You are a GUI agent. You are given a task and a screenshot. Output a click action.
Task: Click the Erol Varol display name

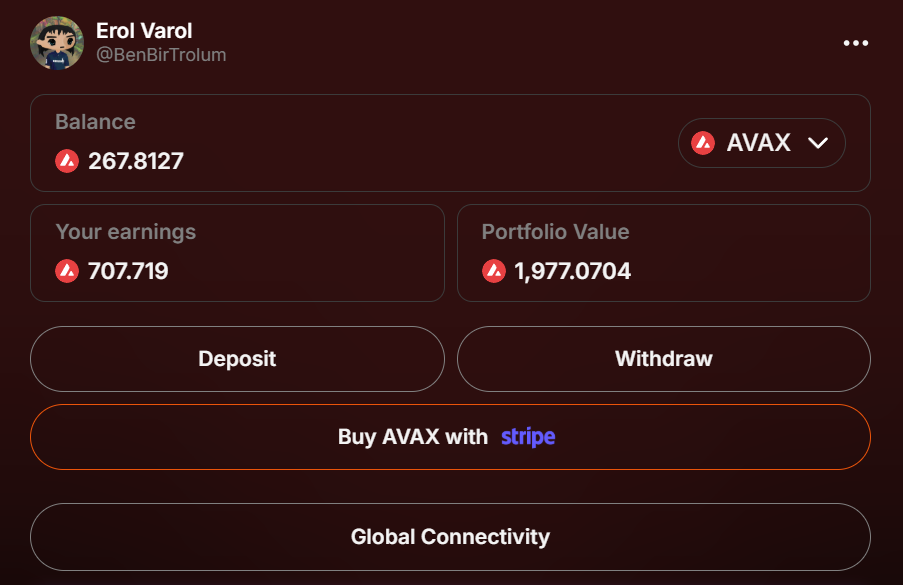144,31
